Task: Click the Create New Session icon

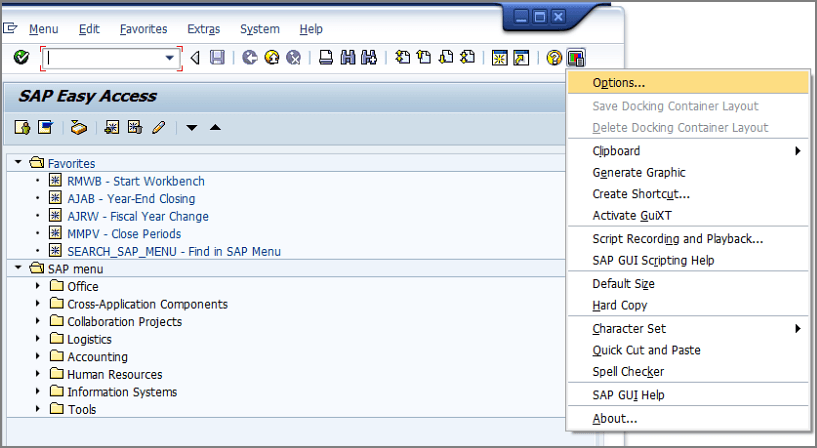Action: point(500,57)
